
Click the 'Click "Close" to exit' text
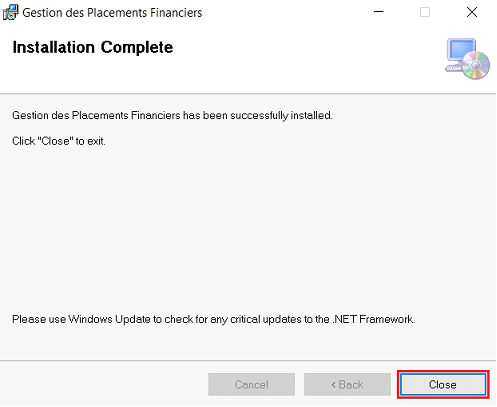[x=59, y=141]
